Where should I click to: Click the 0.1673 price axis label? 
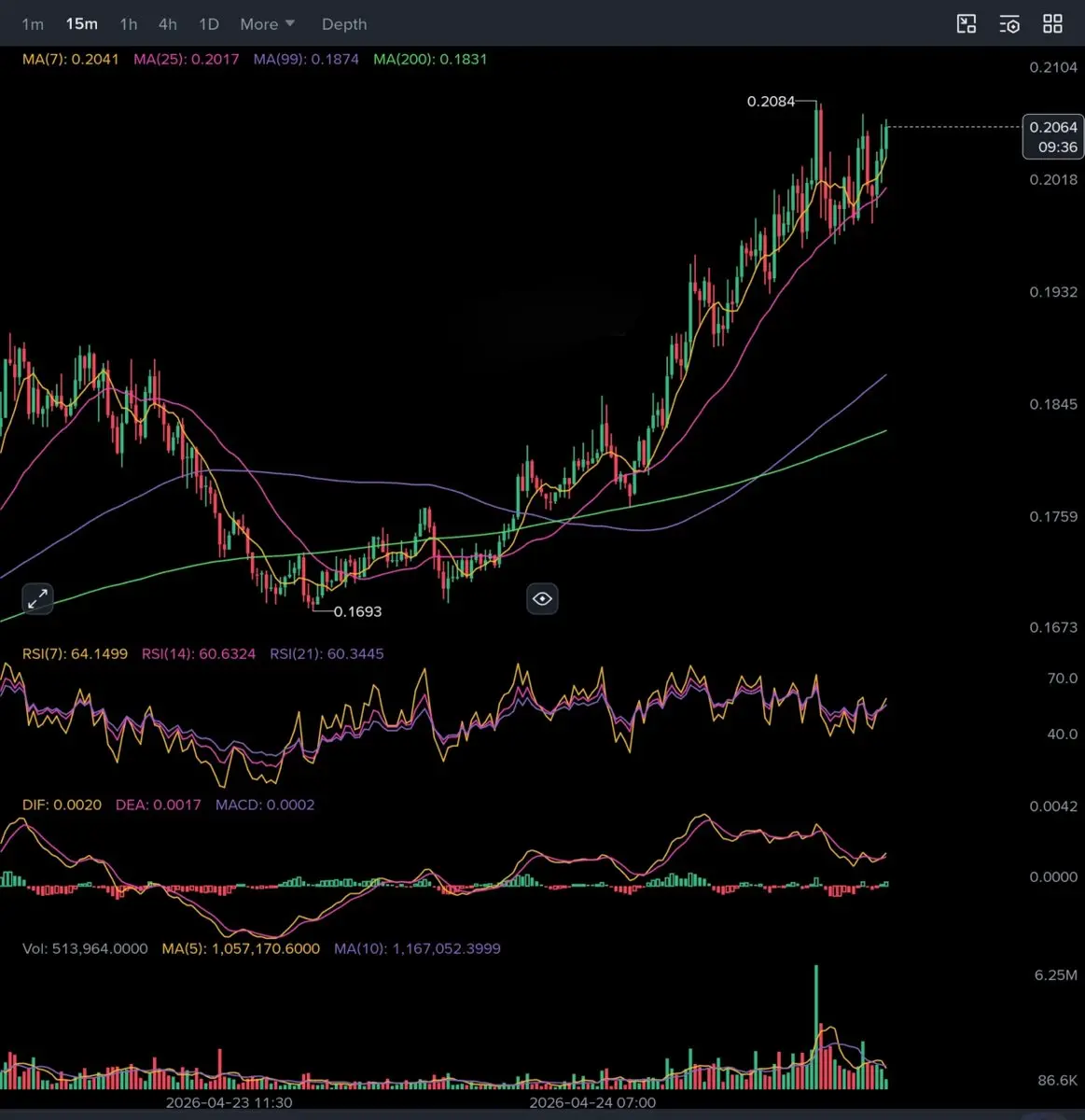[1053, 627]
